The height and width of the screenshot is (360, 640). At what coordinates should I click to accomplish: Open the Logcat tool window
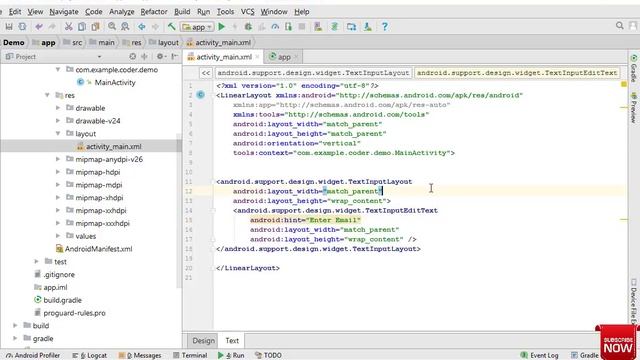[89, 356]
